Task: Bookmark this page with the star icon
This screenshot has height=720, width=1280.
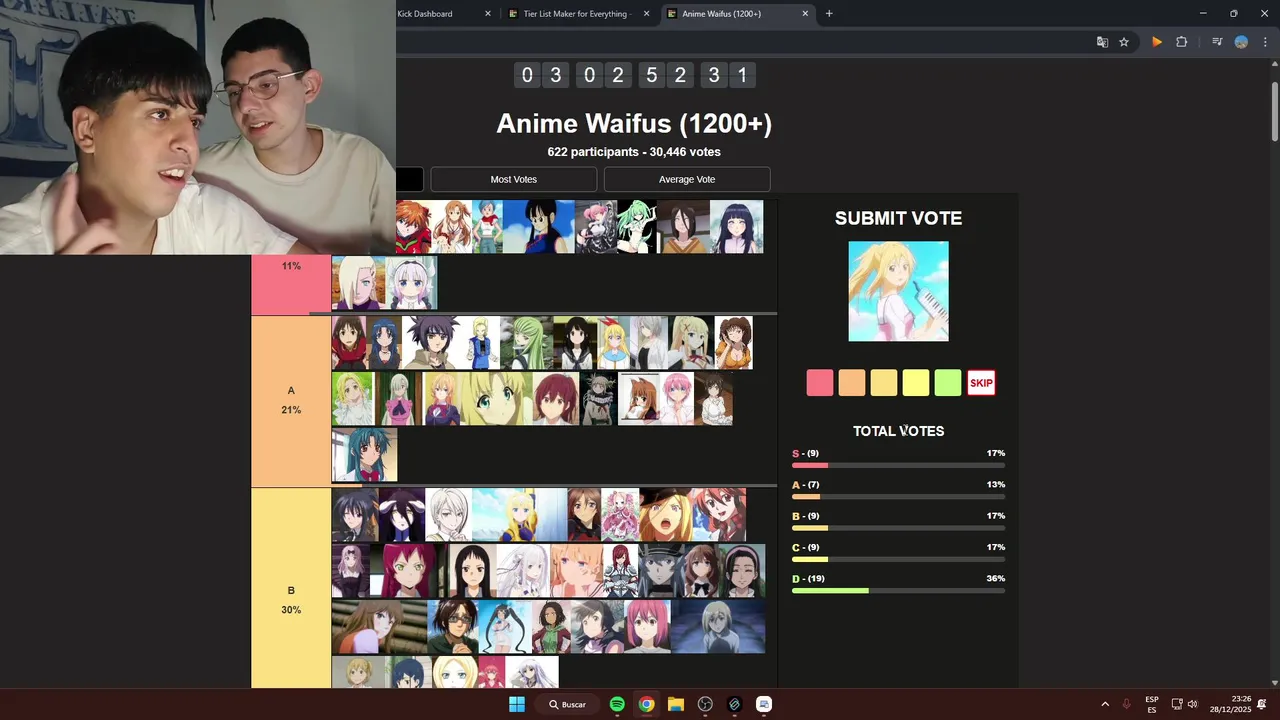Action: coord(1124,42)
